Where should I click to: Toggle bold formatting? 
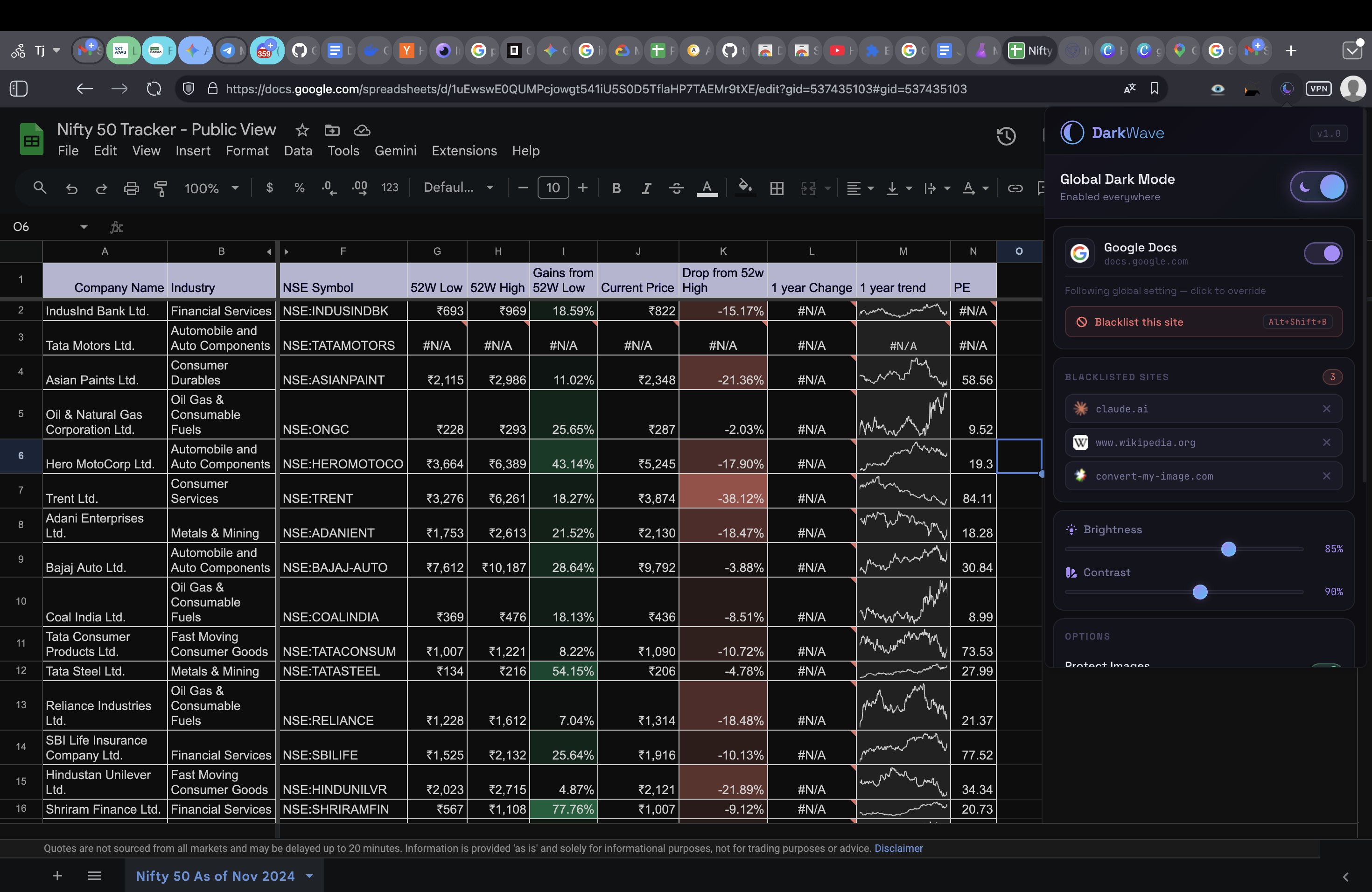(x=616, y=188)
